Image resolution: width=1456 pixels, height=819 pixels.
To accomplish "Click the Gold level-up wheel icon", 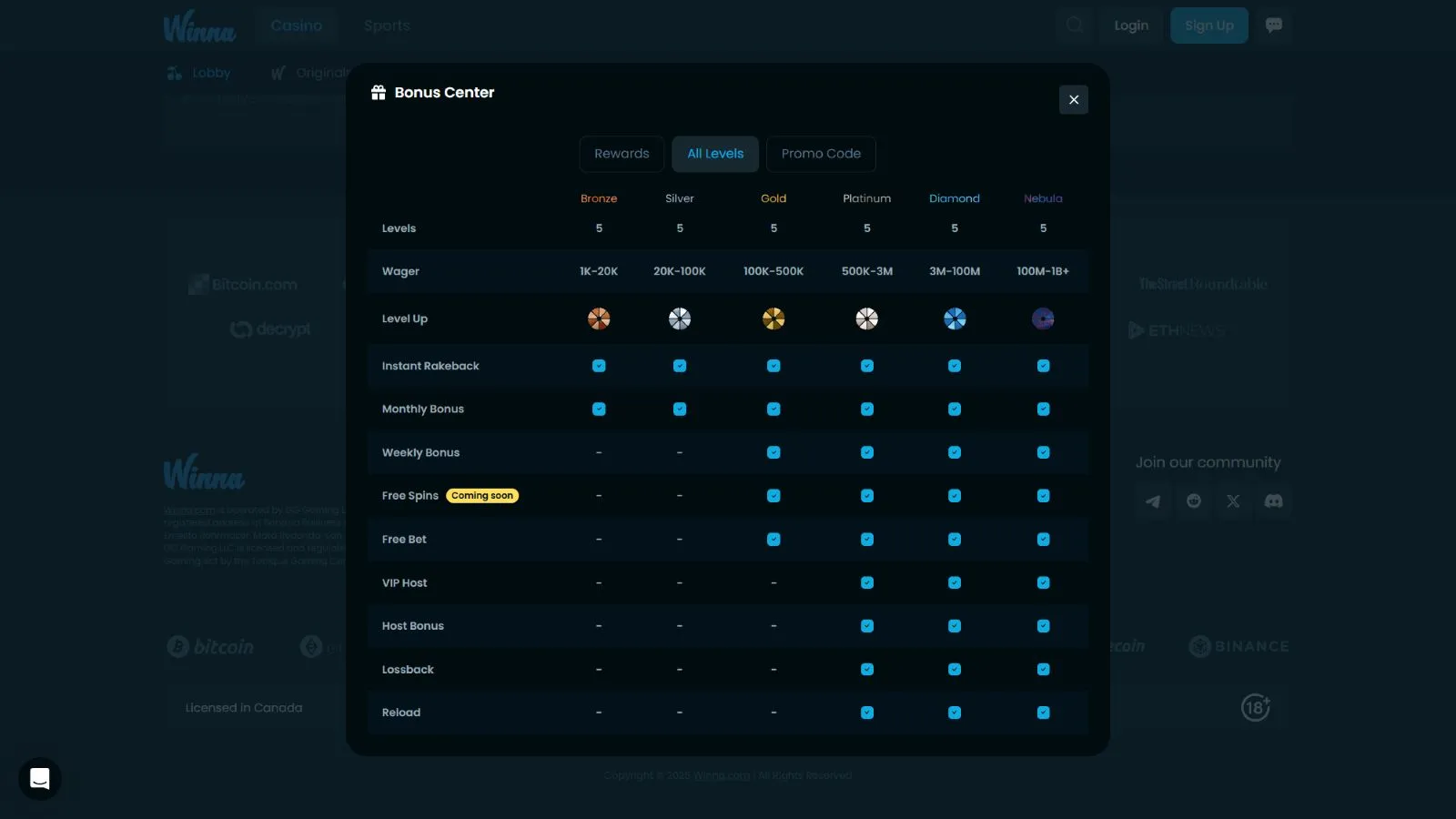I will (773, 318).
